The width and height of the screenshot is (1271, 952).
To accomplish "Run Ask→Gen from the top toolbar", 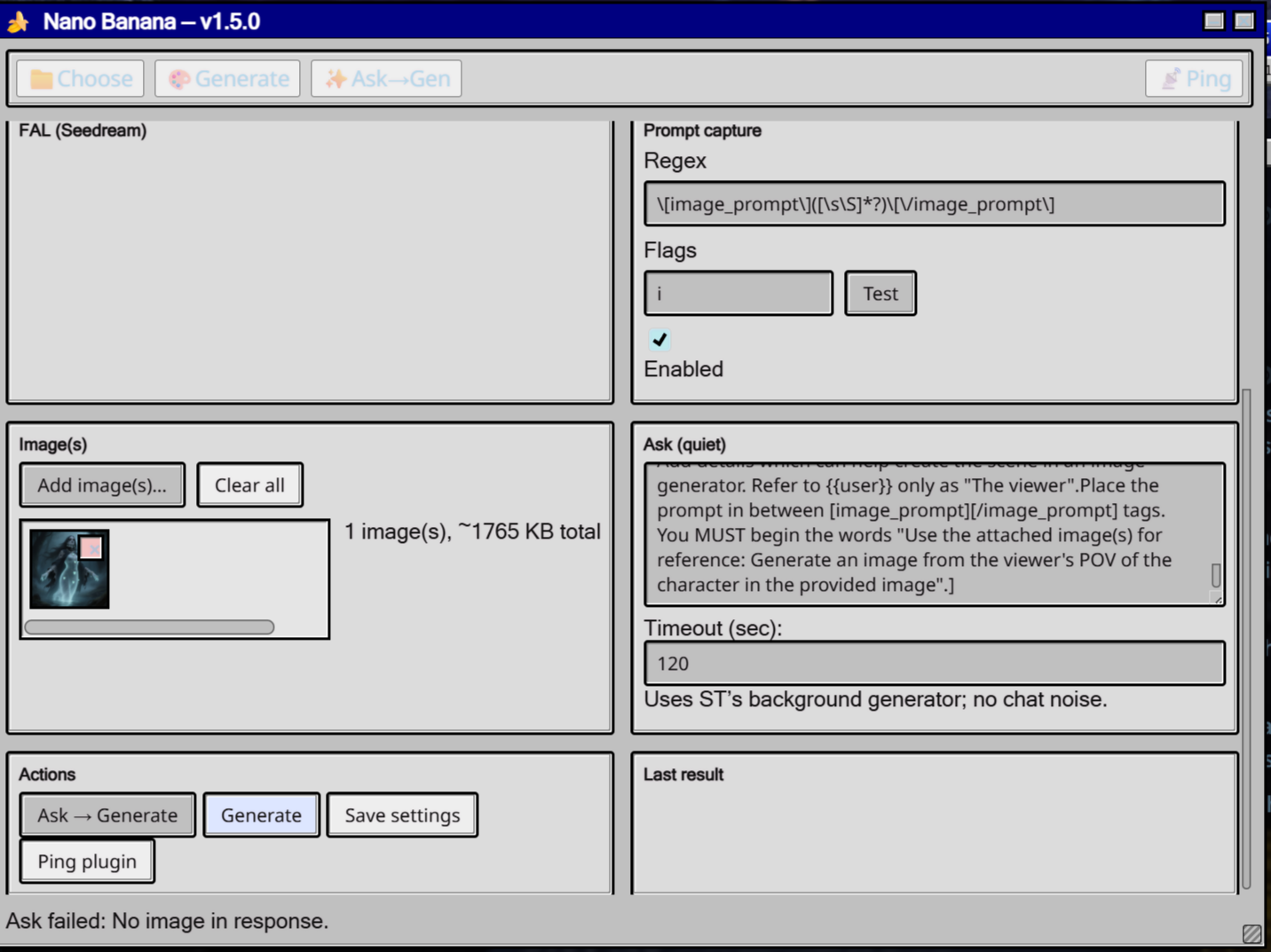I will [x=386, y=79].
